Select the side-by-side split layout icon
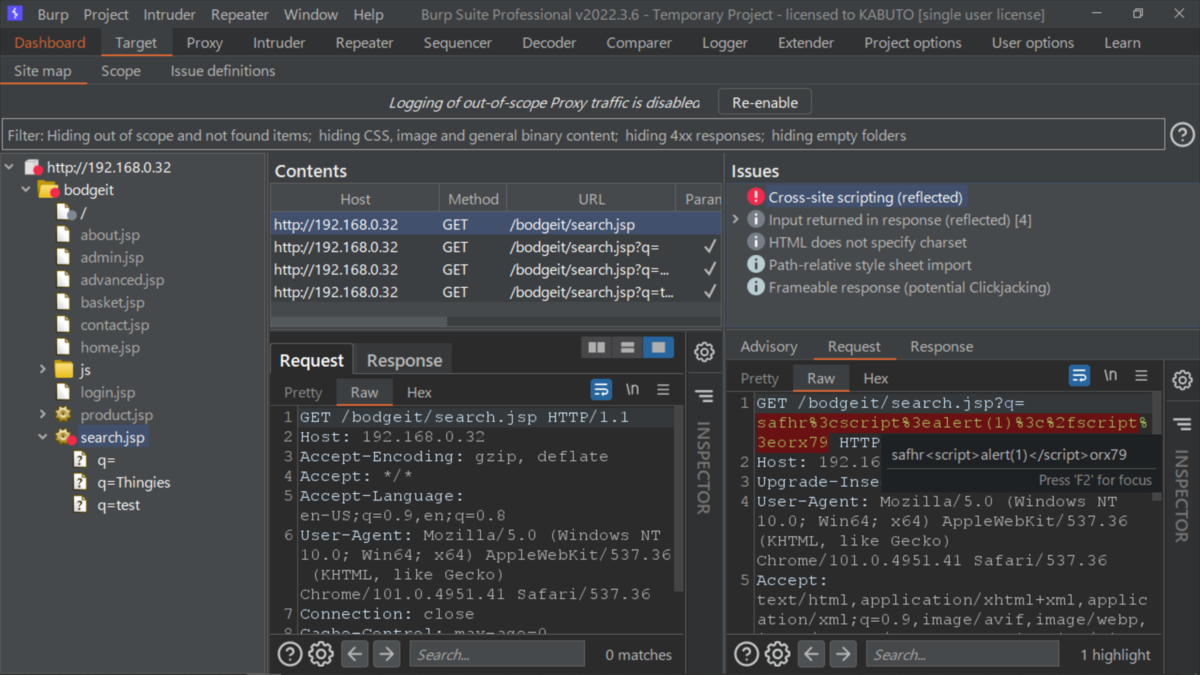The width and height of the screenshot is (1200, 675). pyautogui.click(x=597, y=347)
